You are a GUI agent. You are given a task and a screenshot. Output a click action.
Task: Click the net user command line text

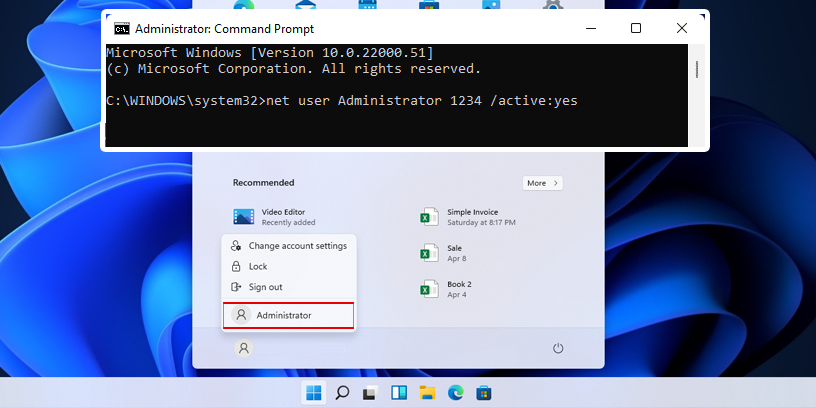342,100
